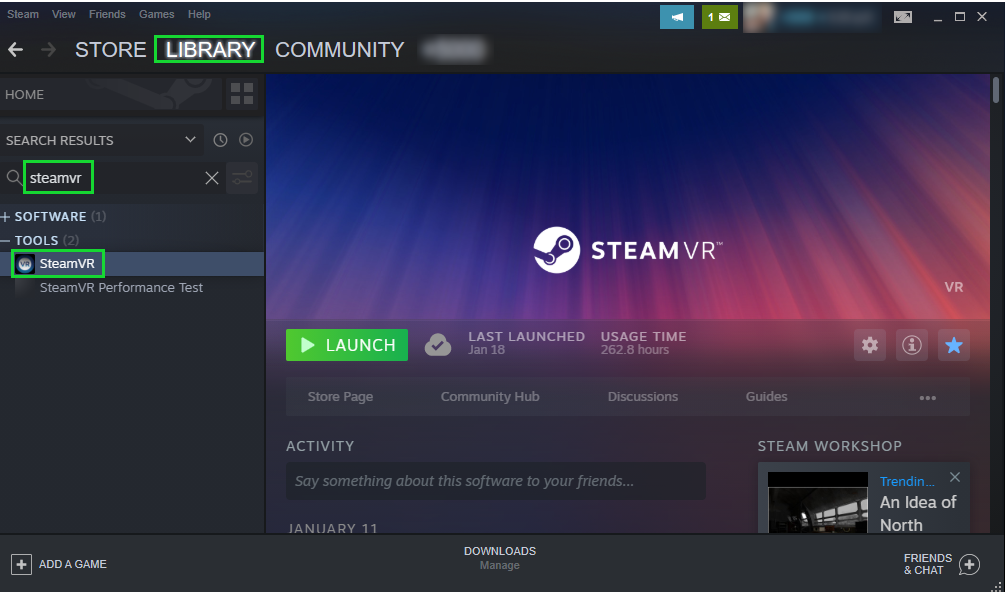Open SteamVR settings gear icon

click(870, 345)
